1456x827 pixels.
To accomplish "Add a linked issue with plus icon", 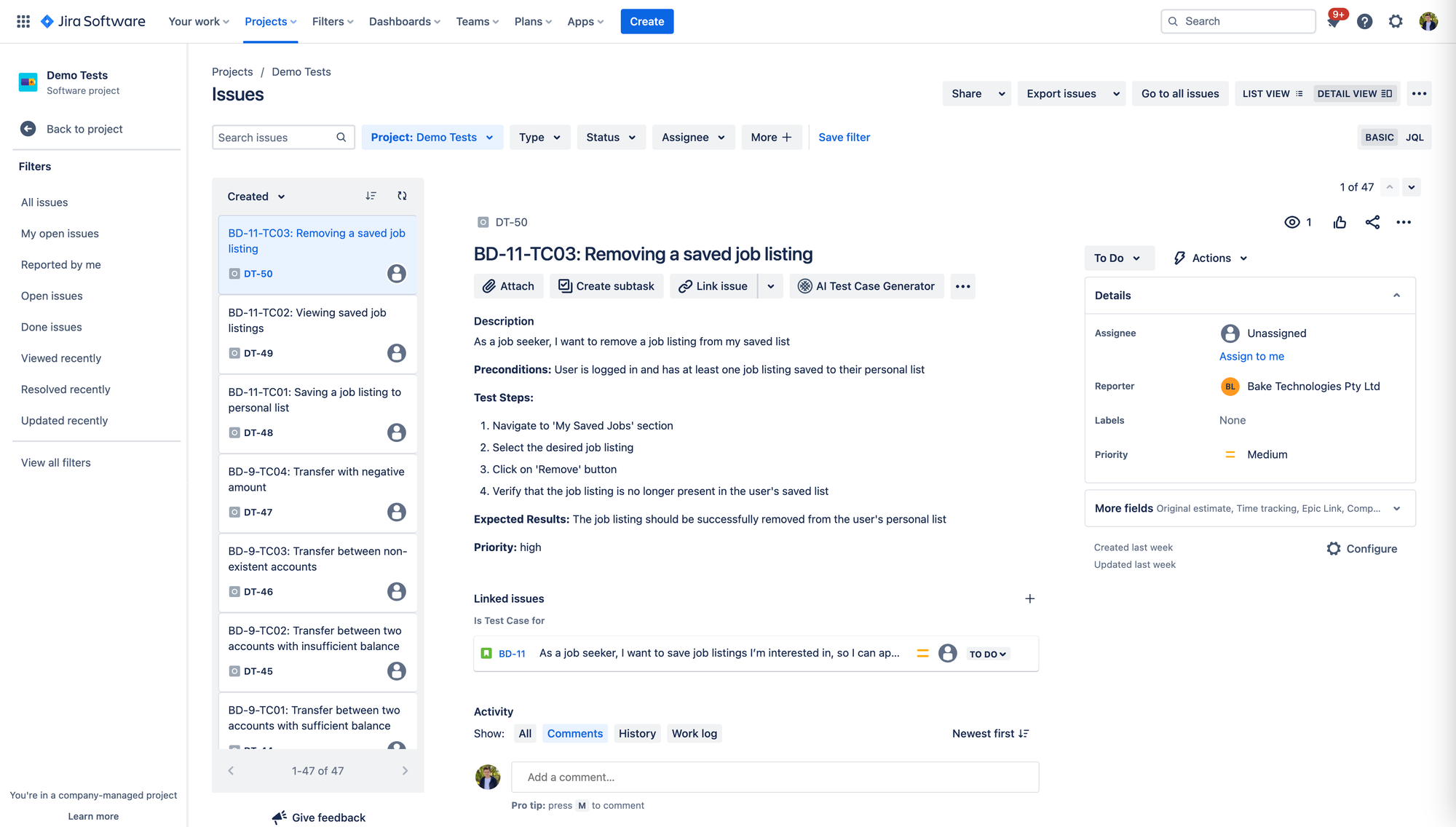I will click(1029, 598).
